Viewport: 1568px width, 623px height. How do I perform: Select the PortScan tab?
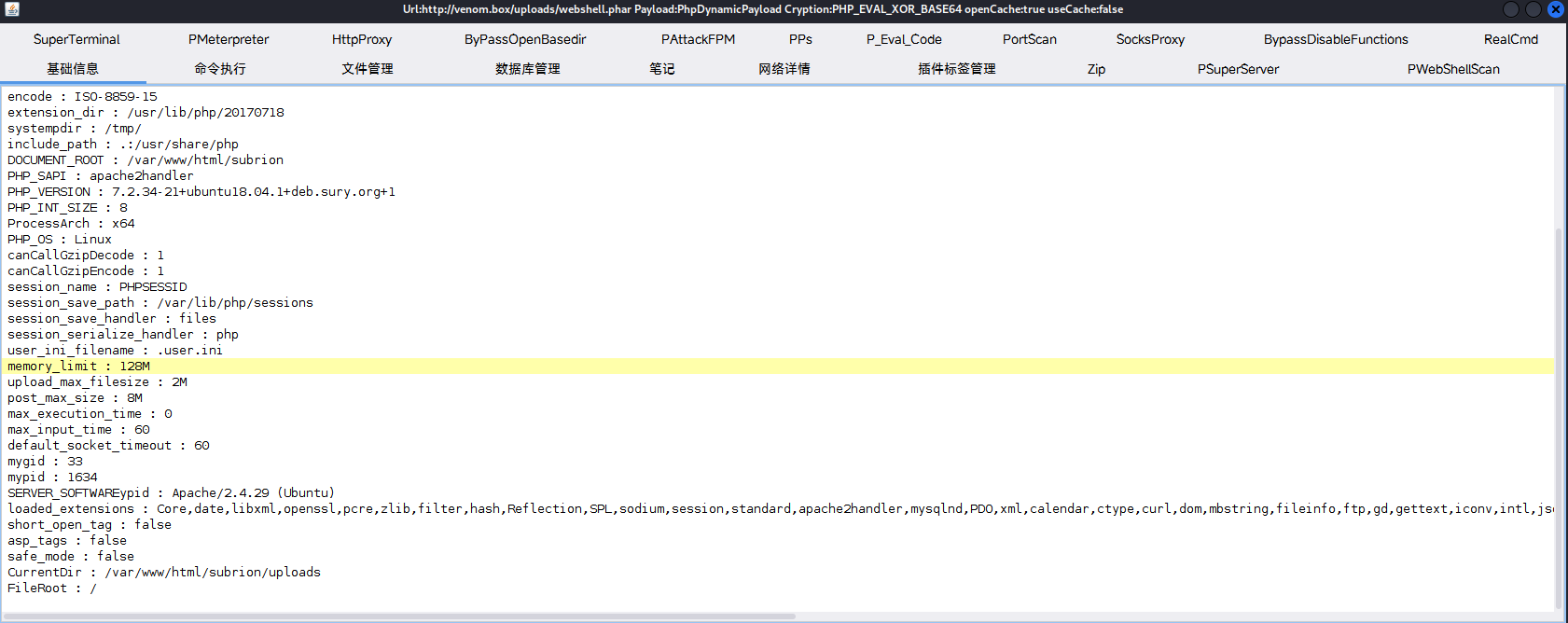1030,39
